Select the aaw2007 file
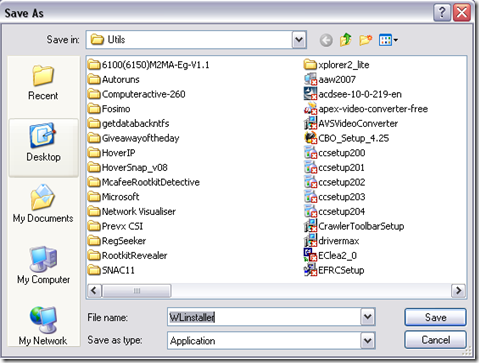Screen dimensions: 479x363 [x=330, y=79]
